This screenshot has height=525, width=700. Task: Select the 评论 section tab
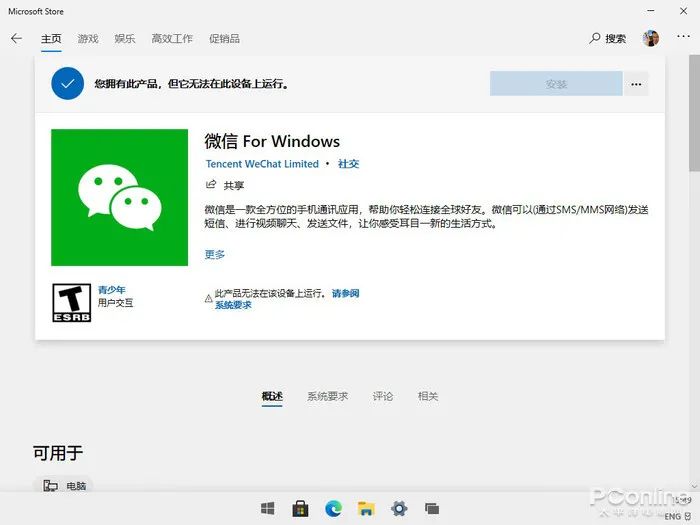383,396
